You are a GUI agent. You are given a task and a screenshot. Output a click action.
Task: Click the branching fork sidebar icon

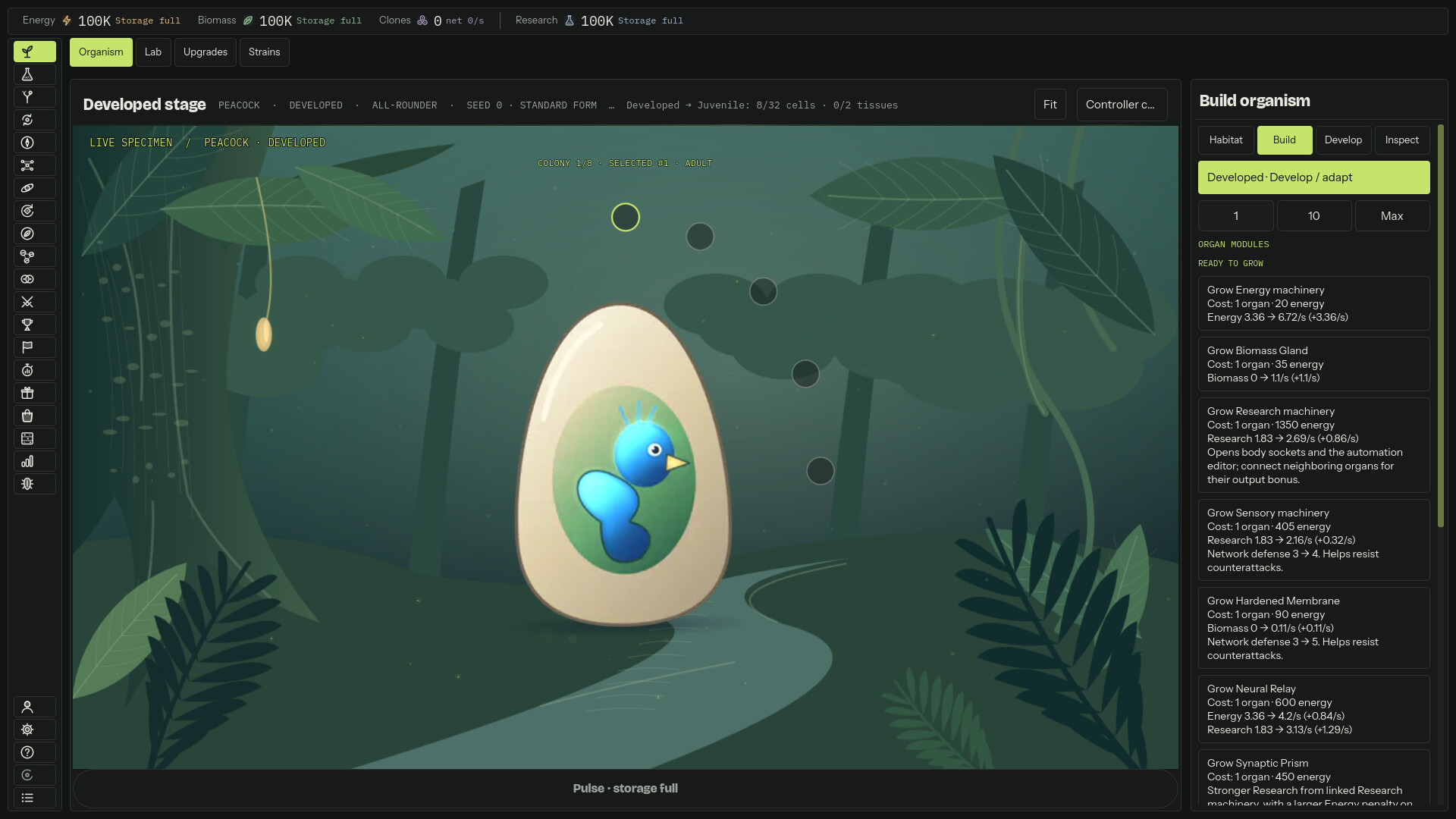(x=34, y=97)
